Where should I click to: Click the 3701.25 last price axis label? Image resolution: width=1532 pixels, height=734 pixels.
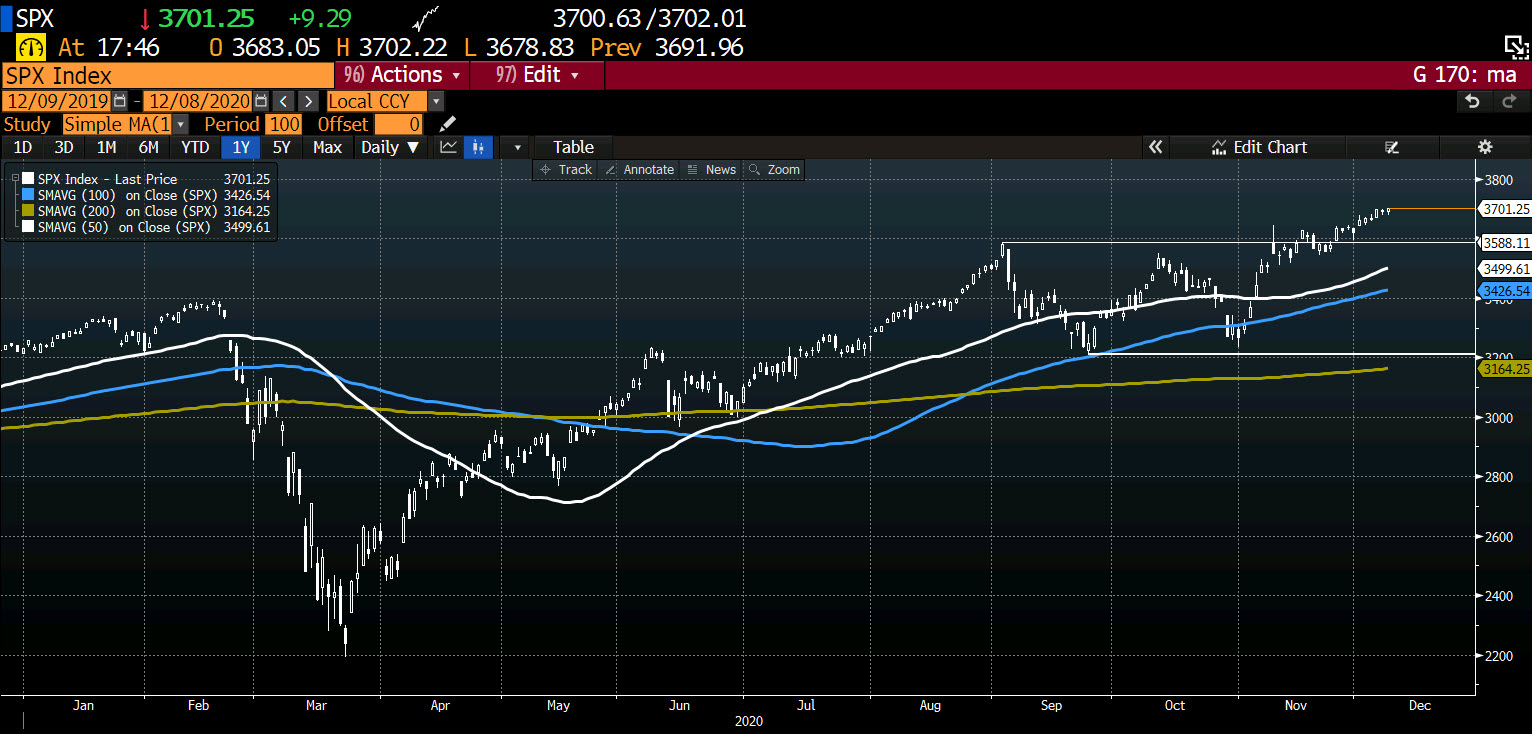(x=1505, y=209)
